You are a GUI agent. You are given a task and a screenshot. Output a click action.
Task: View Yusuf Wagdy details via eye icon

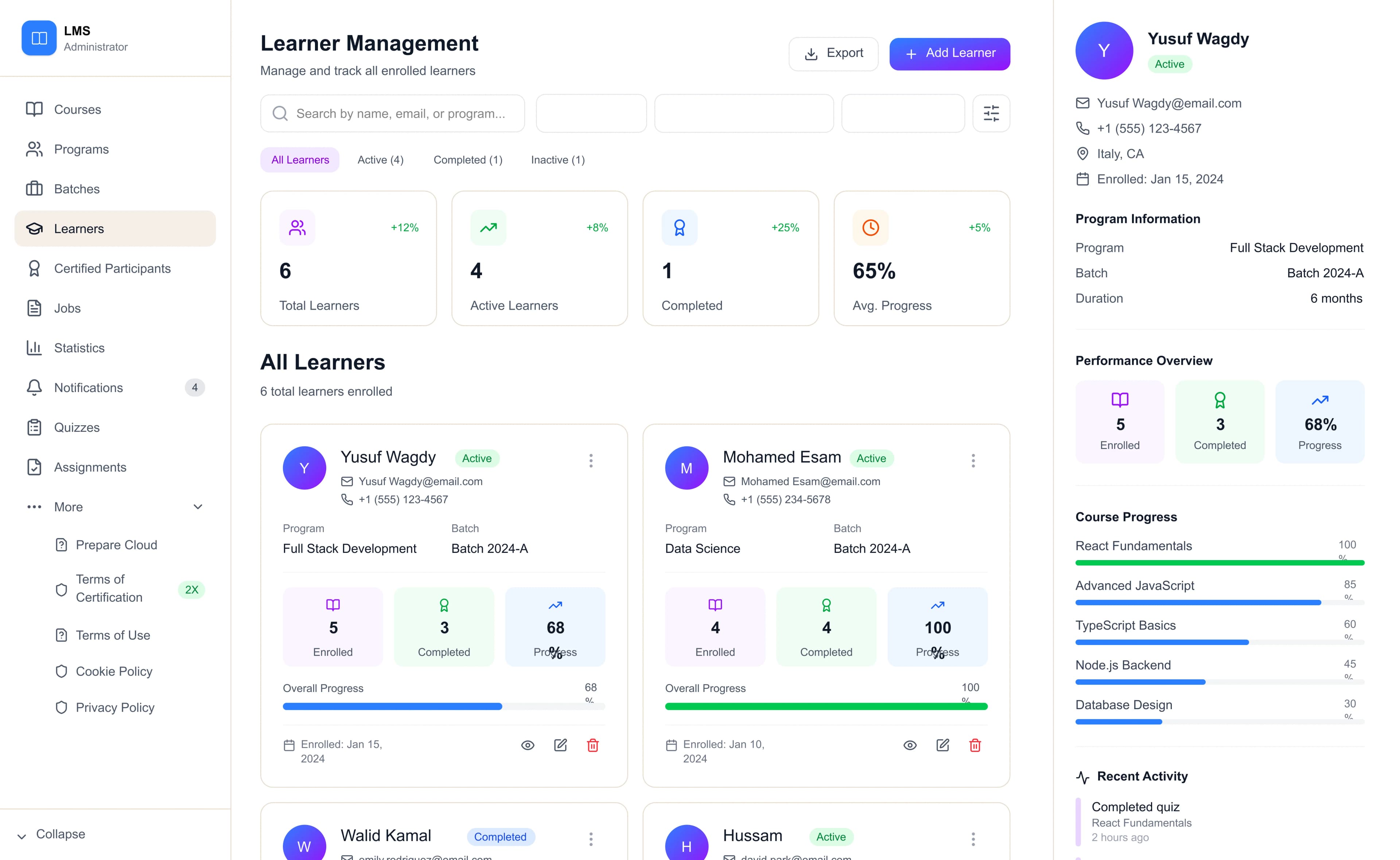click(x=527, y=745)
